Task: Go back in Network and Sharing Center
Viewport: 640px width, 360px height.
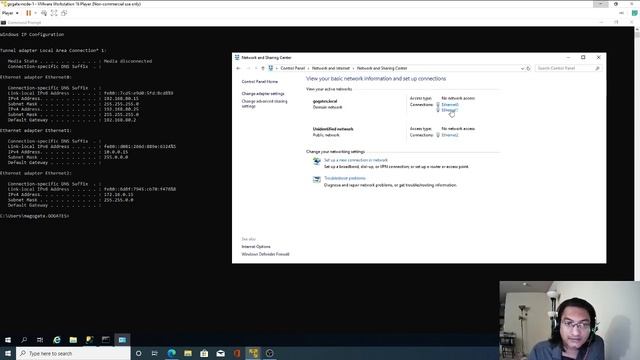Action: pyautogui.click(x=238, y=69)
